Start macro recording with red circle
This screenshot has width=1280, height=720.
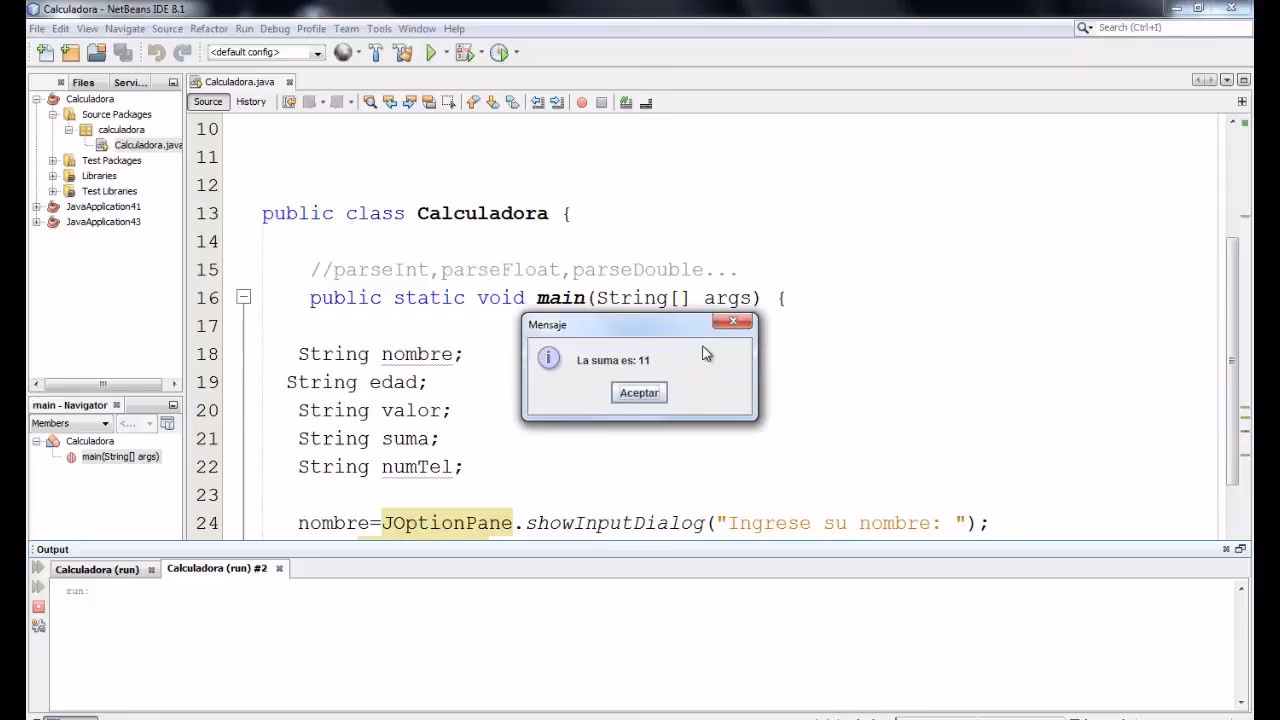581,102
